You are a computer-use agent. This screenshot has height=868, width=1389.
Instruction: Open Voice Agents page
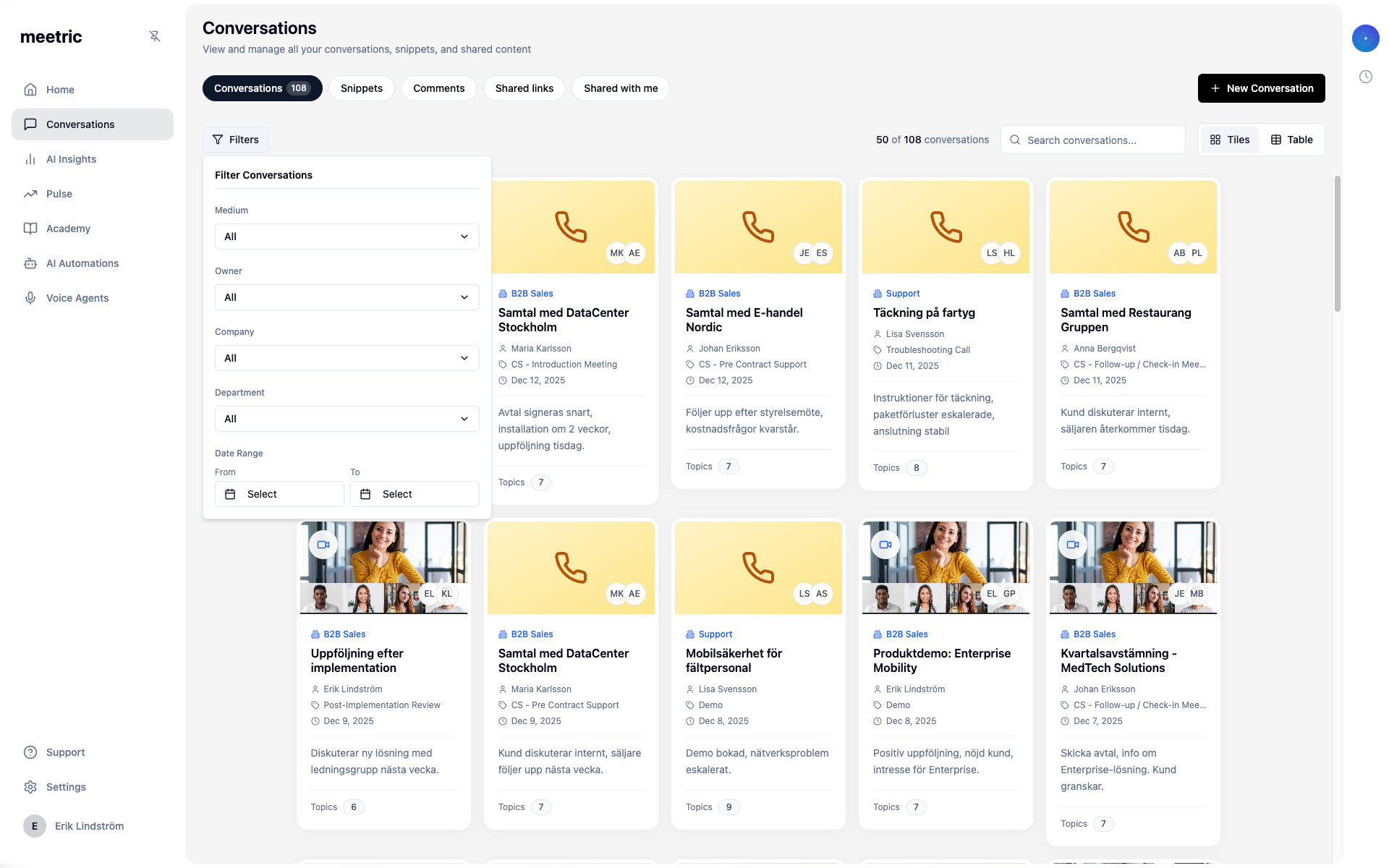(77, 298)
